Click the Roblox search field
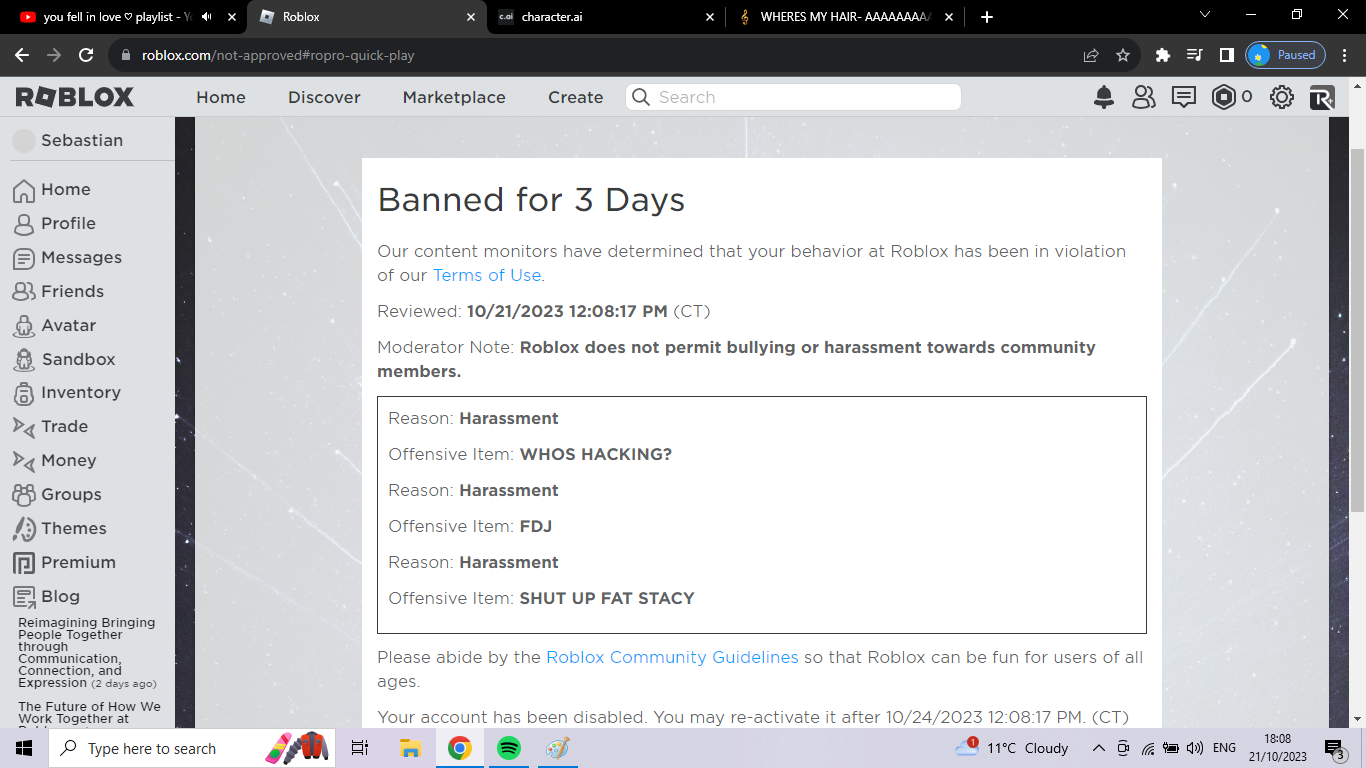The width and height of the screenshot is (1366, 768). click(794, 97)
